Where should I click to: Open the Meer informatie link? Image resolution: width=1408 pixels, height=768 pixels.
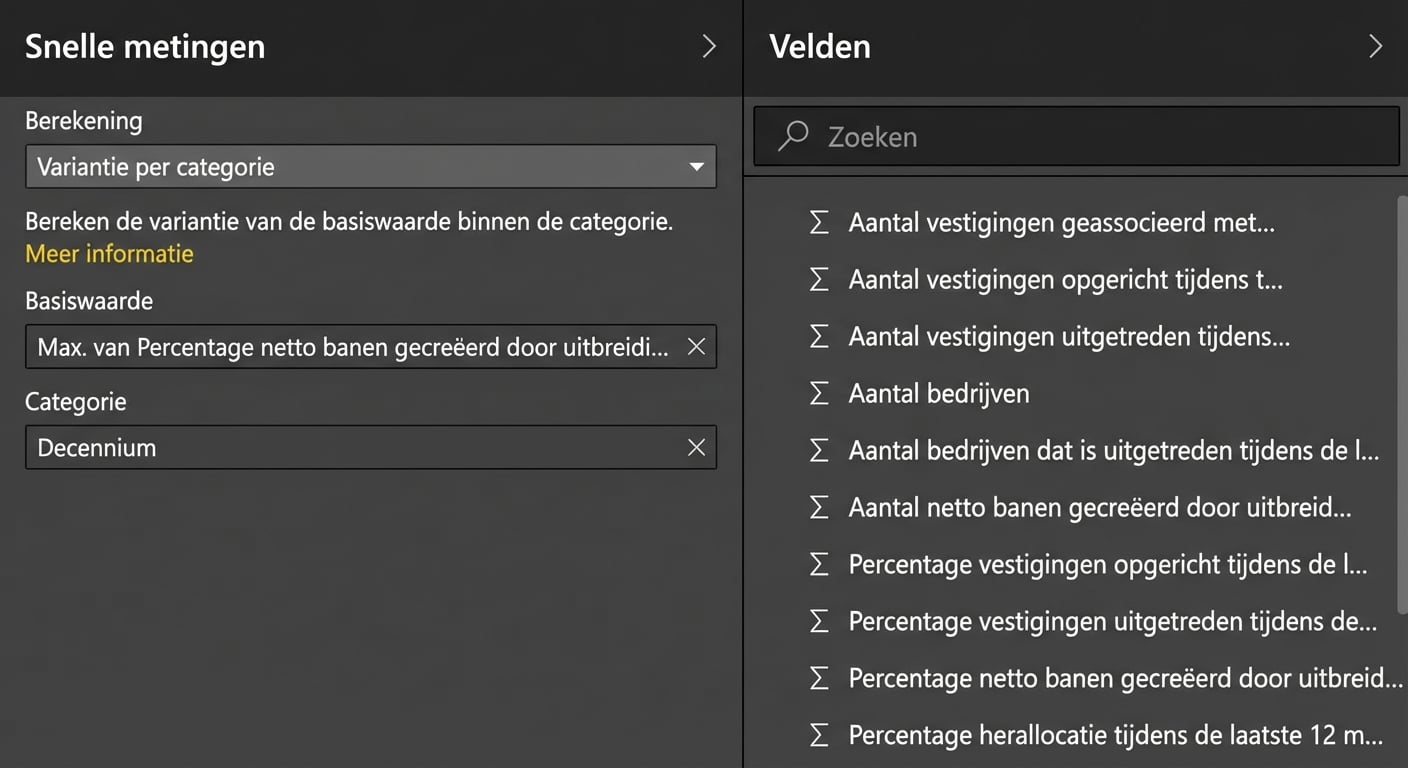click(x=109, y=254)
